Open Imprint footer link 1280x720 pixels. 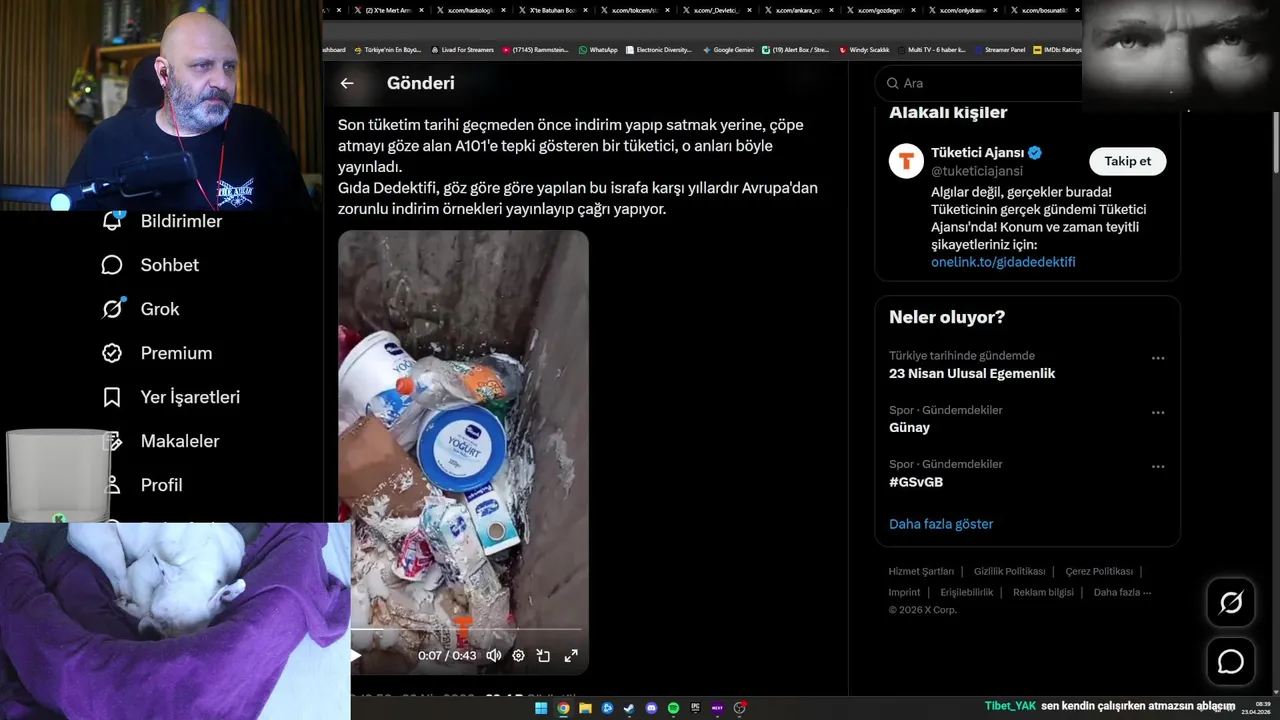click(x=904, y=592)
